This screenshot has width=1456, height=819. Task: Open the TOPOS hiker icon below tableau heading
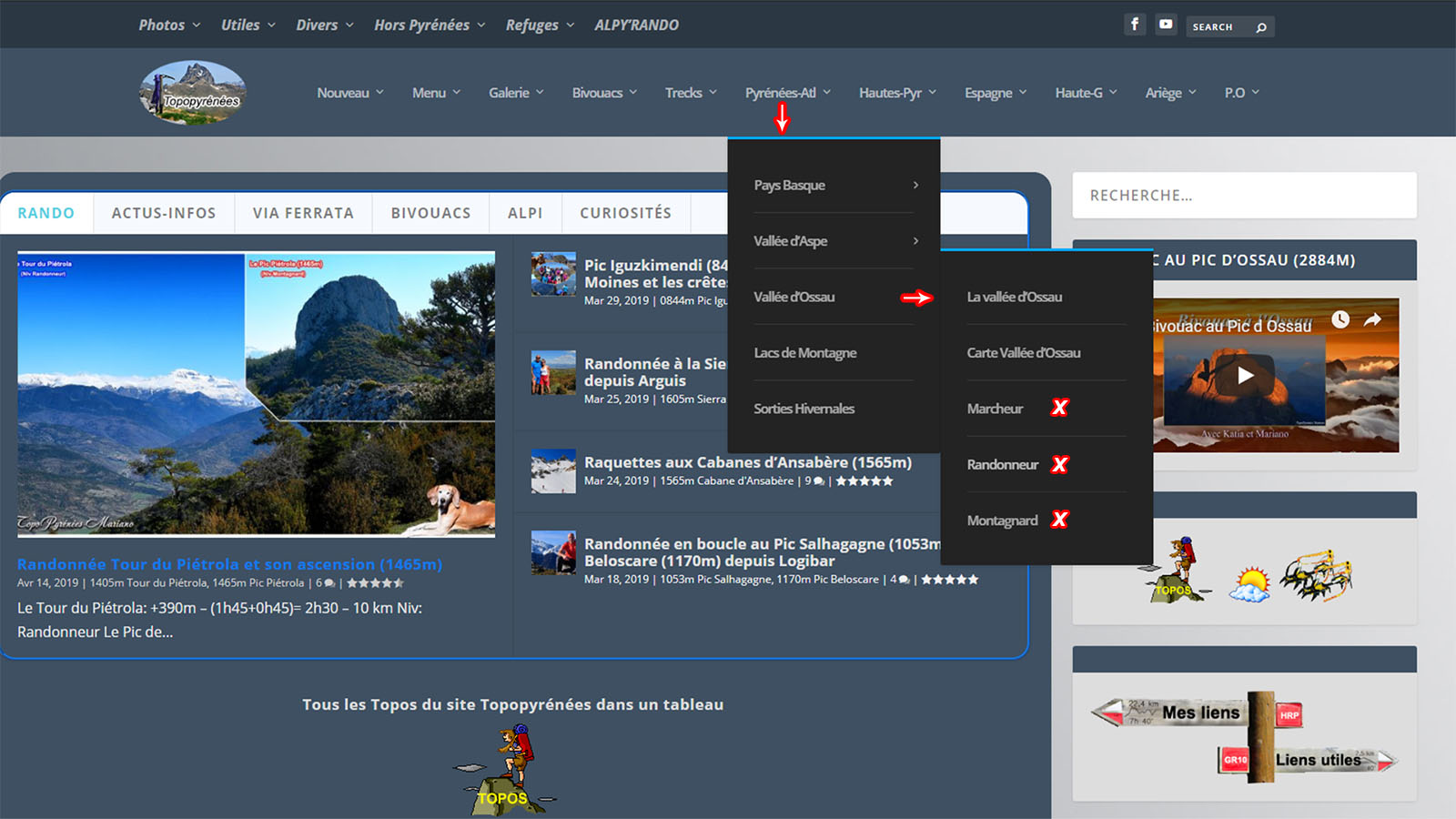[504, 772]
